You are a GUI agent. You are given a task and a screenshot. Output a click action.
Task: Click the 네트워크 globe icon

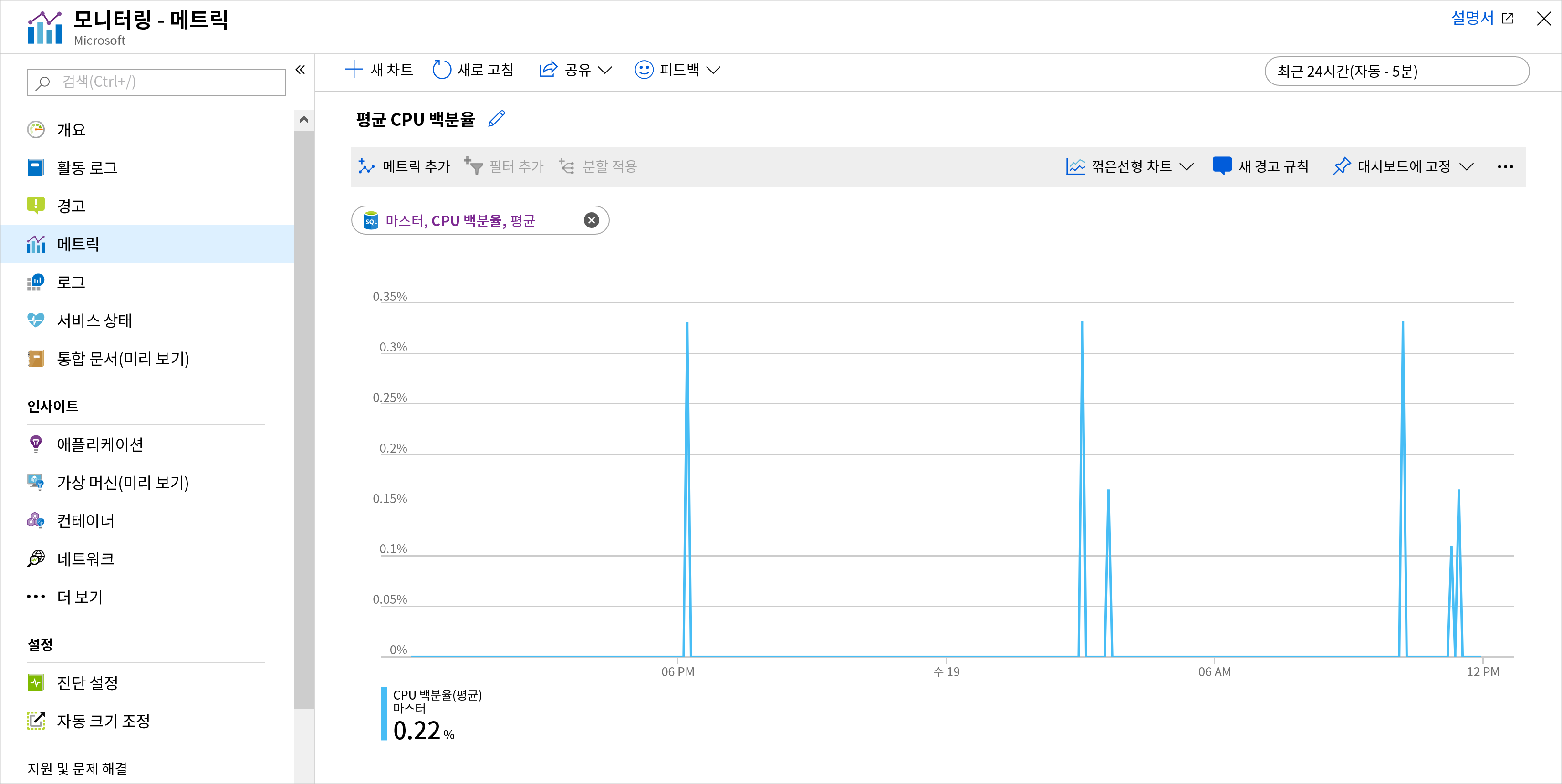coord(36,558)
